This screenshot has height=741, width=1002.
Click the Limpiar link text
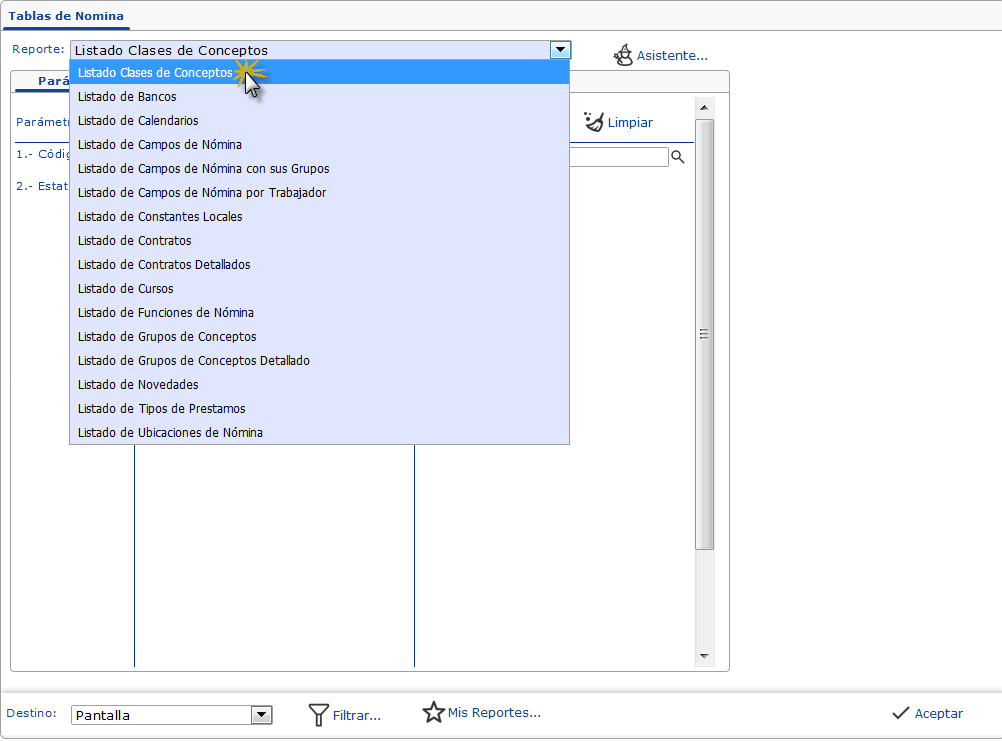[x=630, y=123]
